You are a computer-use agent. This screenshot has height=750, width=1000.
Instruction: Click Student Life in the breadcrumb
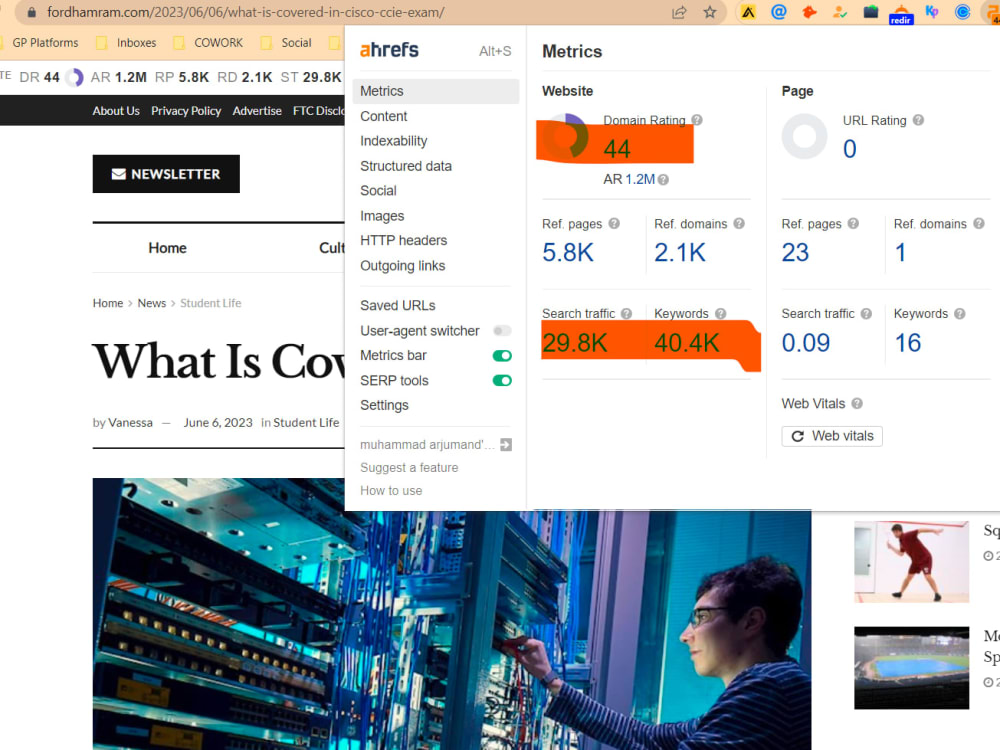tap(210, 303)
